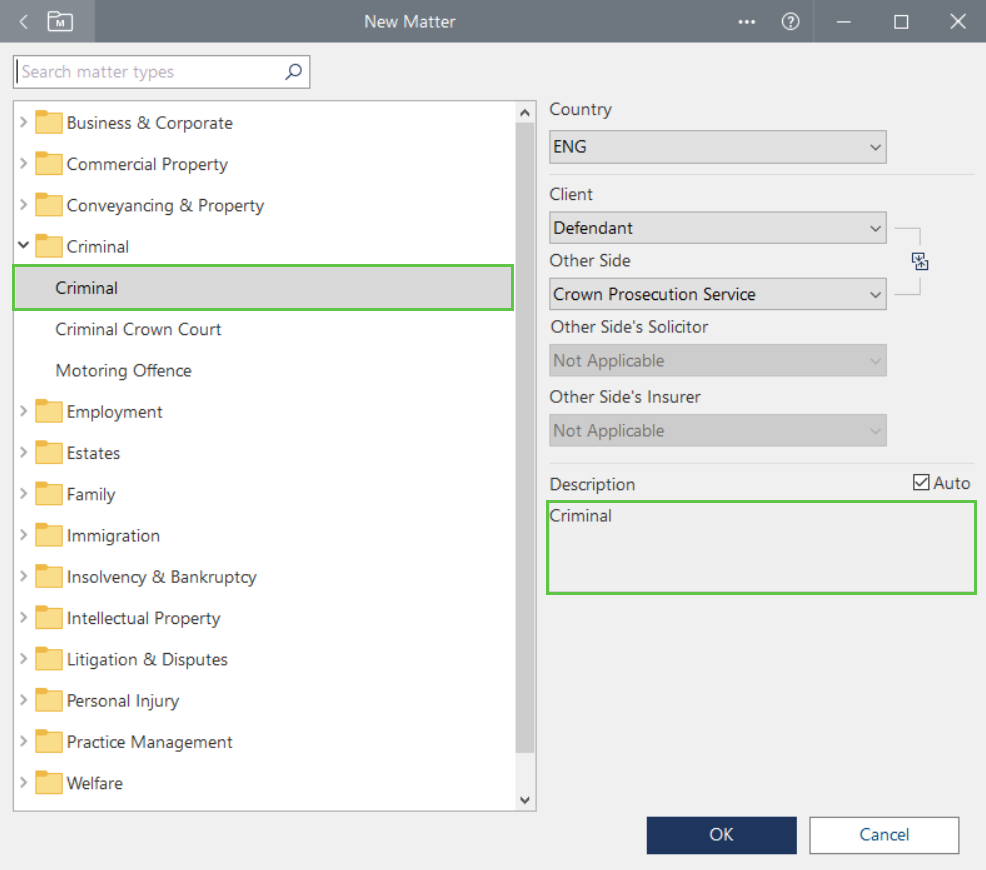Click the back arrow in title bar

tap(24, 21)
